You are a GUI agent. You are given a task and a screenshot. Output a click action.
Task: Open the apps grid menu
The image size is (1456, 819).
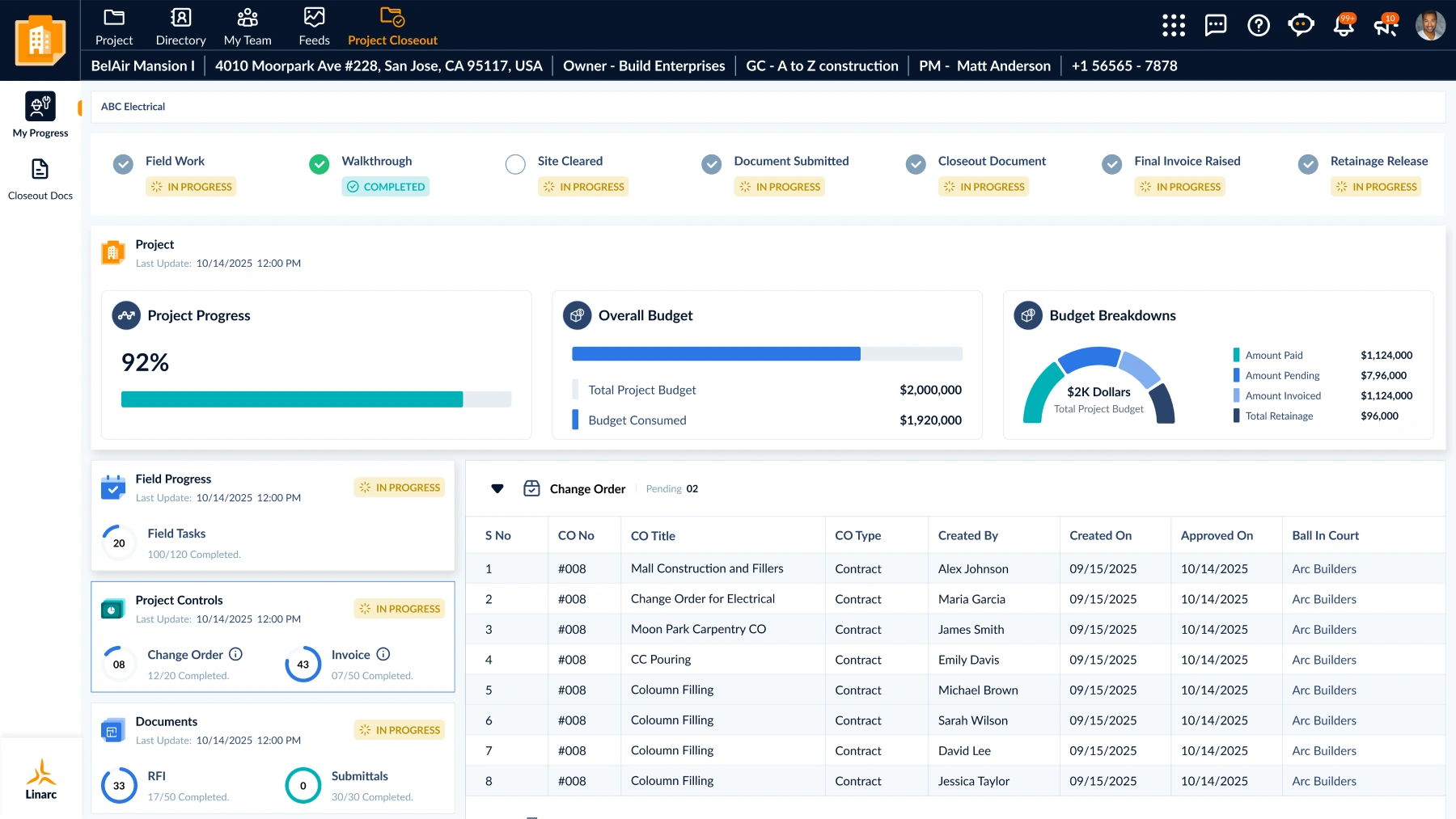1174,25
